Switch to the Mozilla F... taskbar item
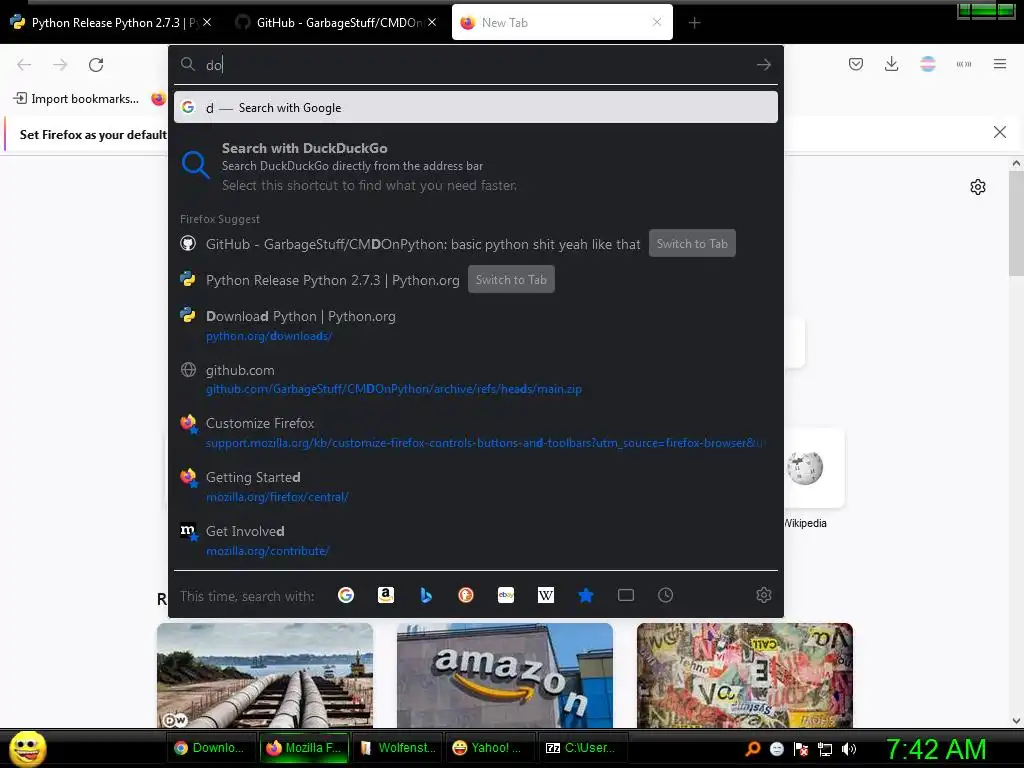1024x768 pixels. [x=304, y=748]
